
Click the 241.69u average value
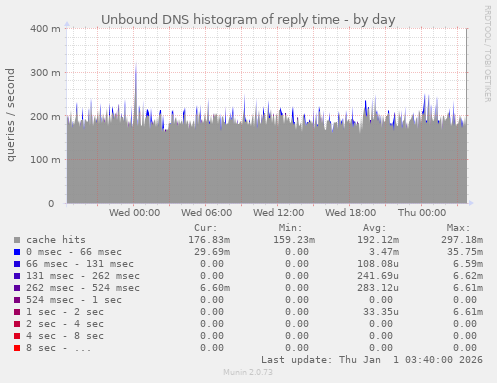pyautogui.click(x=378, y=276)
